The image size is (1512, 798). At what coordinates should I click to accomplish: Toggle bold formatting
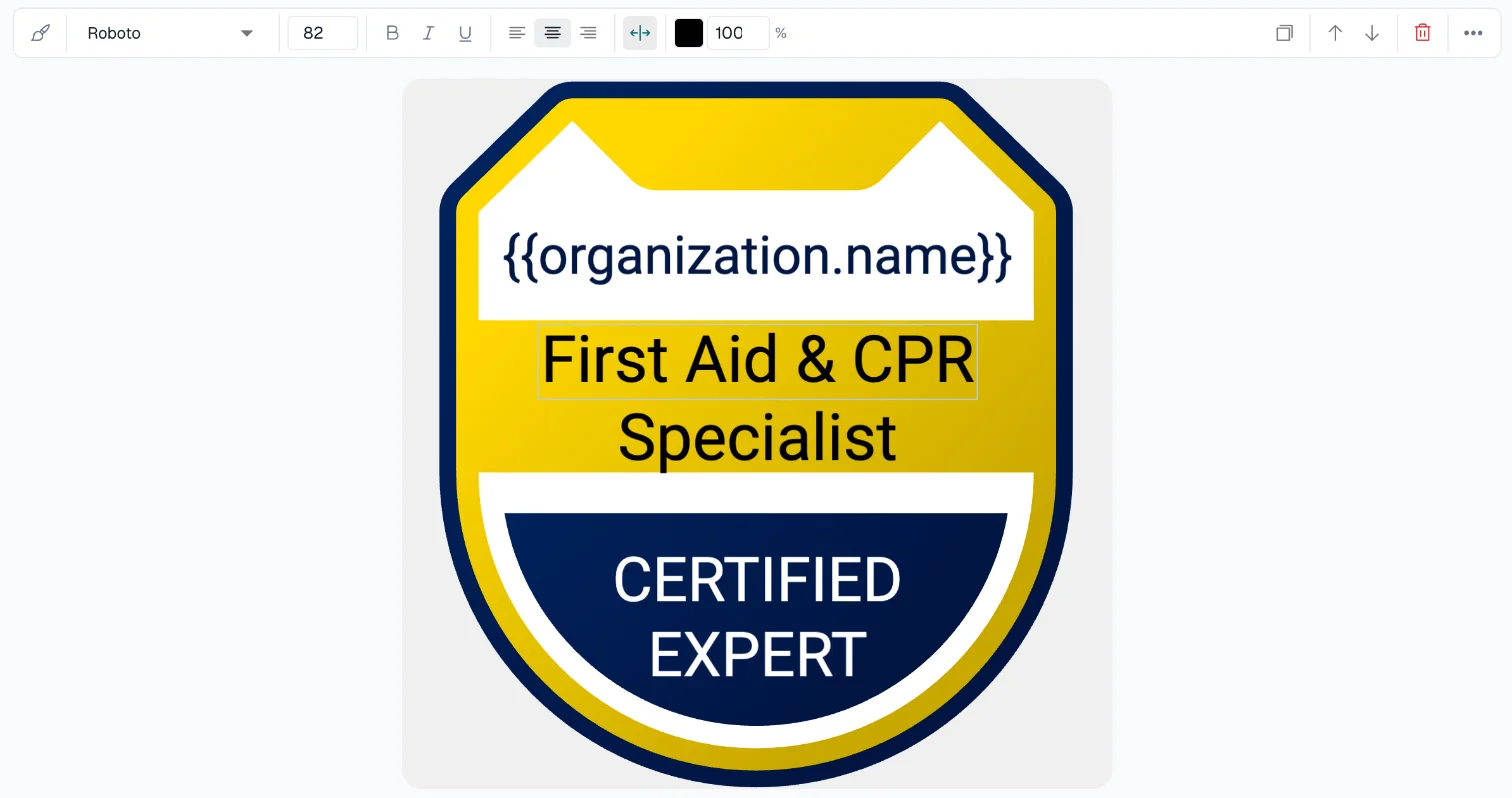click(392, 33)
